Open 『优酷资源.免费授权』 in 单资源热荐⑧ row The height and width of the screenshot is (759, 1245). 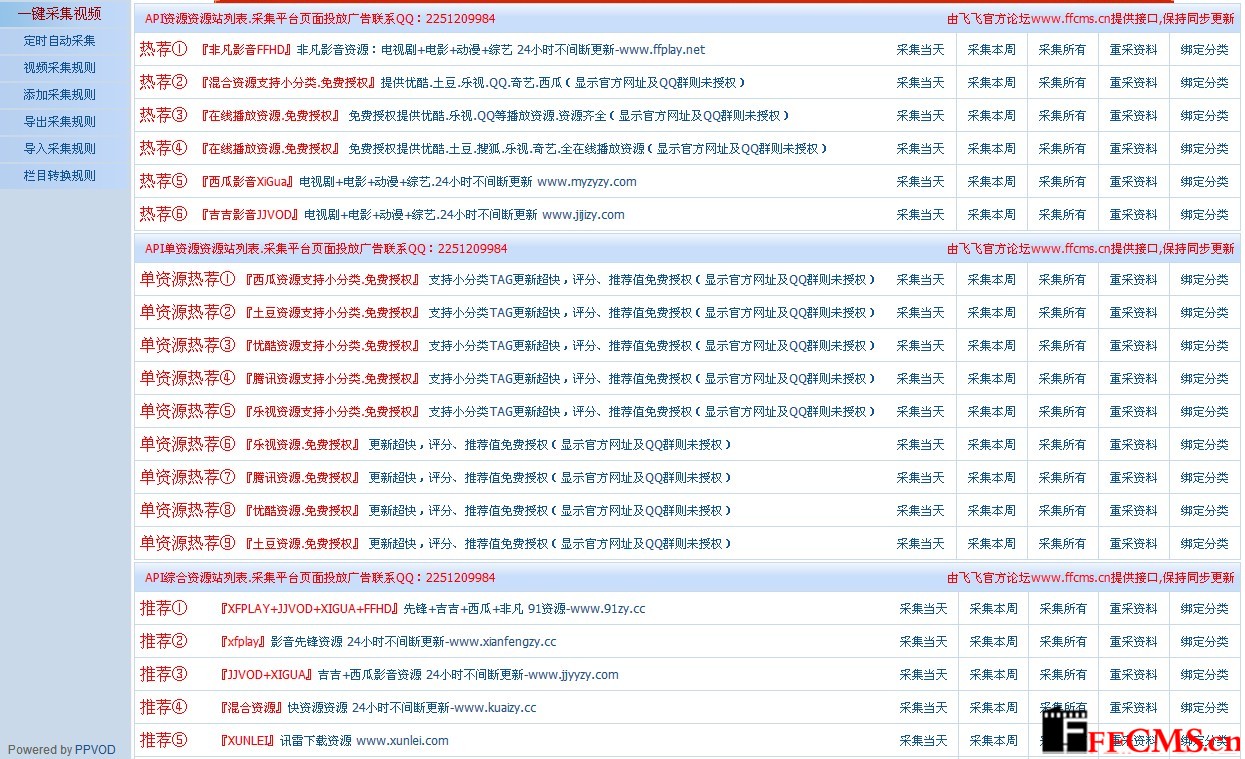pos(302,511)
